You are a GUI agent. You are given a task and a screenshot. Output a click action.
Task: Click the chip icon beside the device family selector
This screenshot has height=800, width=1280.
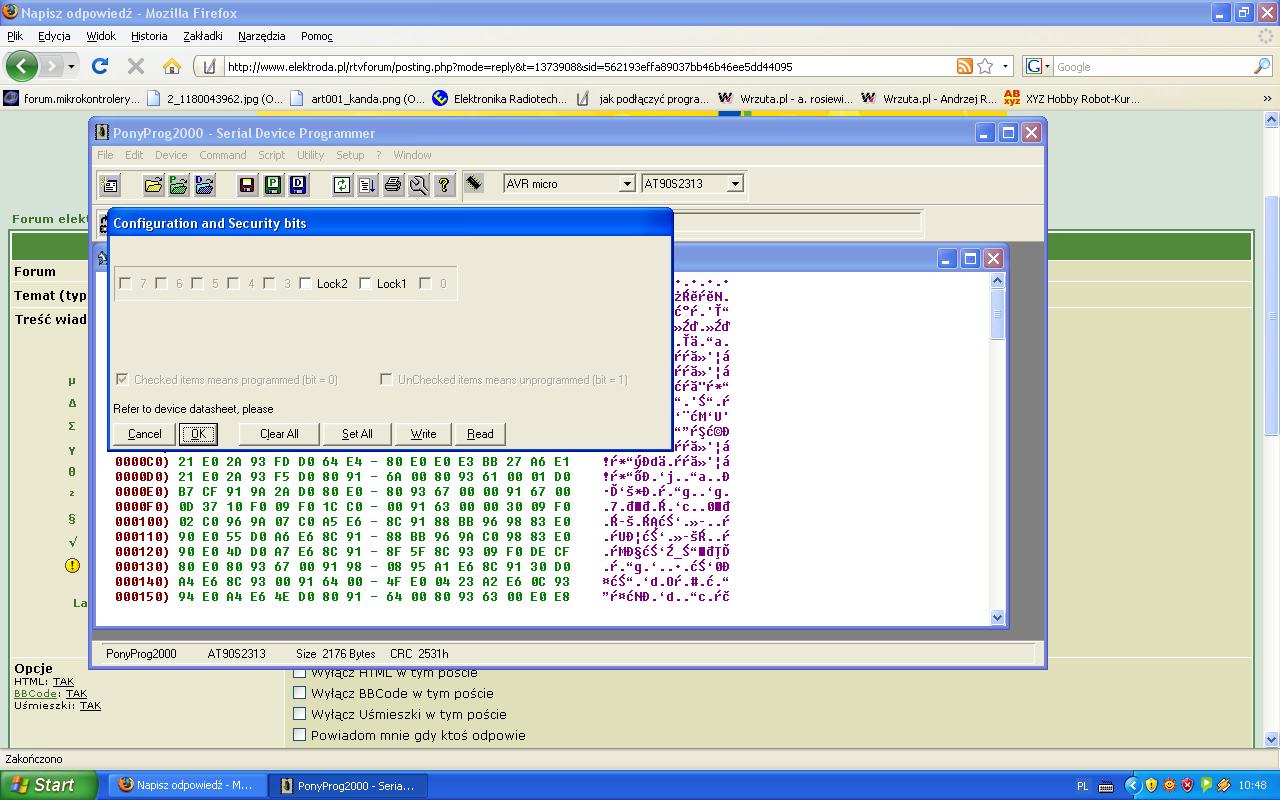coord(474,184)
